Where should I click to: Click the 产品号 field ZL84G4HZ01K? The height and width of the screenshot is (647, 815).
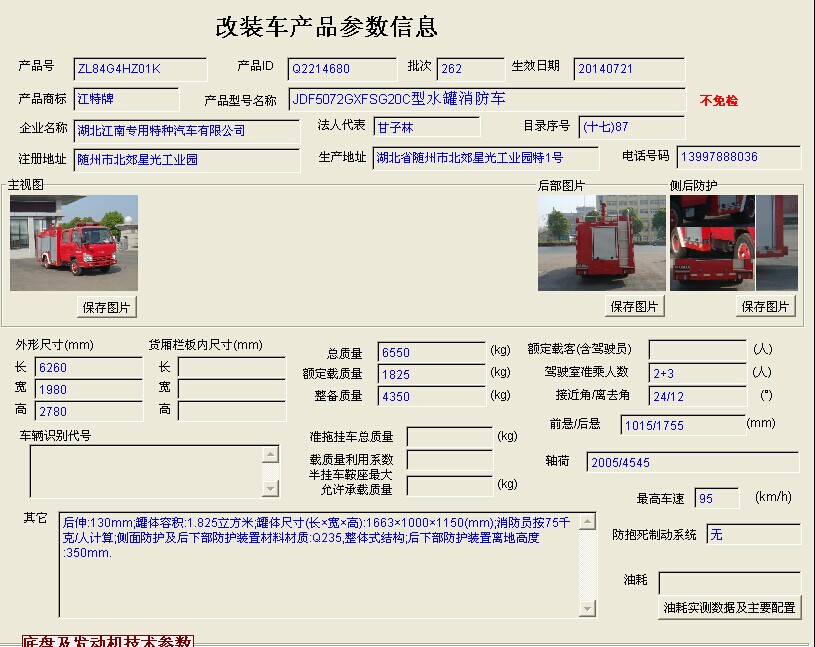141,69
